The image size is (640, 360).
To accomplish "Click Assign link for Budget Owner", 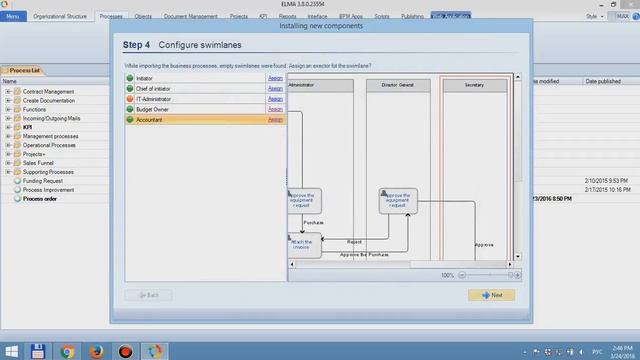I will click(275, 109).
